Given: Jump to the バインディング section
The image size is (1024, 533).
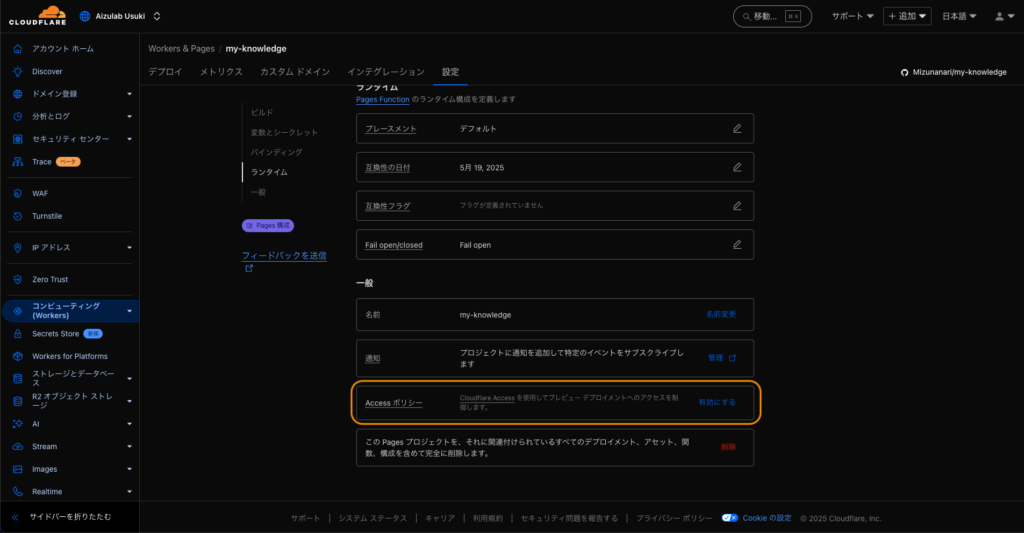Looking at the screenshot, I should [x=276, y=152].
